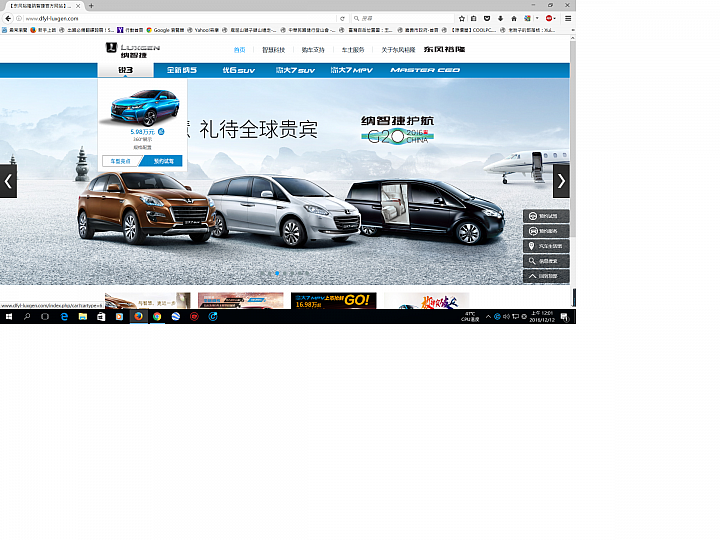The width and height of the screenshot is (720, 540).
Task: Open the Action Center notification icon
Action: coord(565,316)
